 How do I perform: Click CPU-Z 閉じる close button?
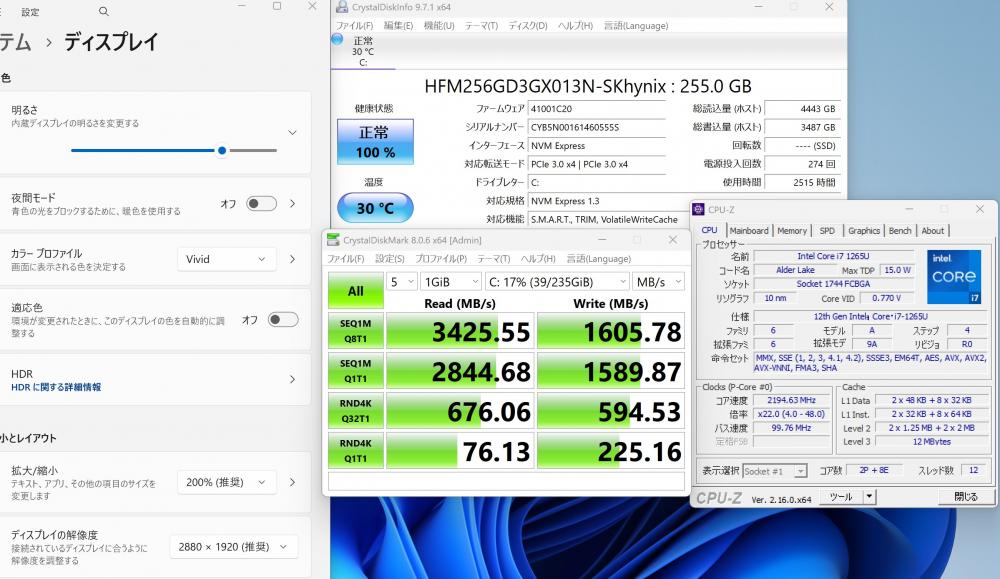[965, 497]
